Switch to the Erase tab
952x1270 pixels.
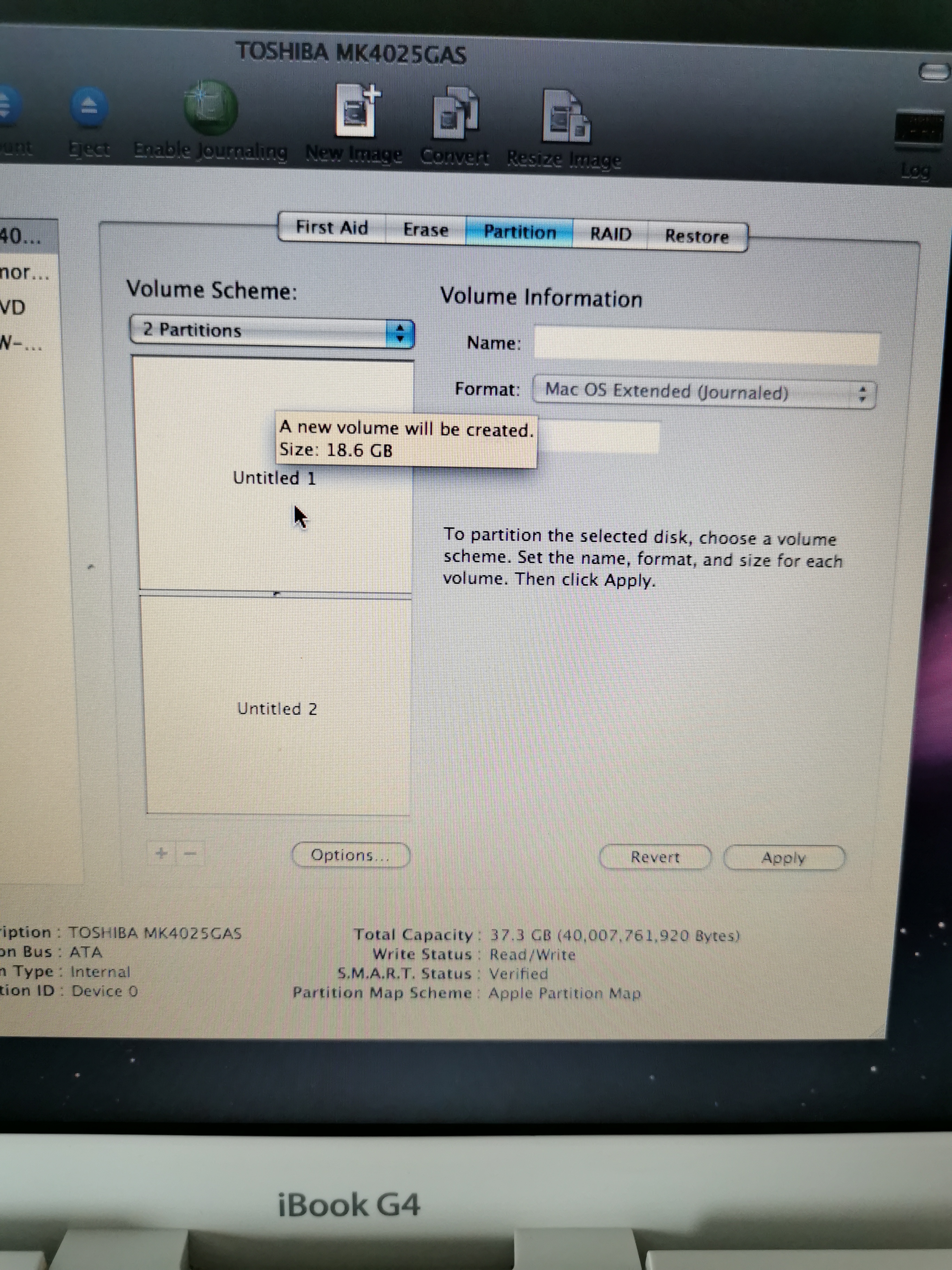pyautogui.click(x=425, y=230)
